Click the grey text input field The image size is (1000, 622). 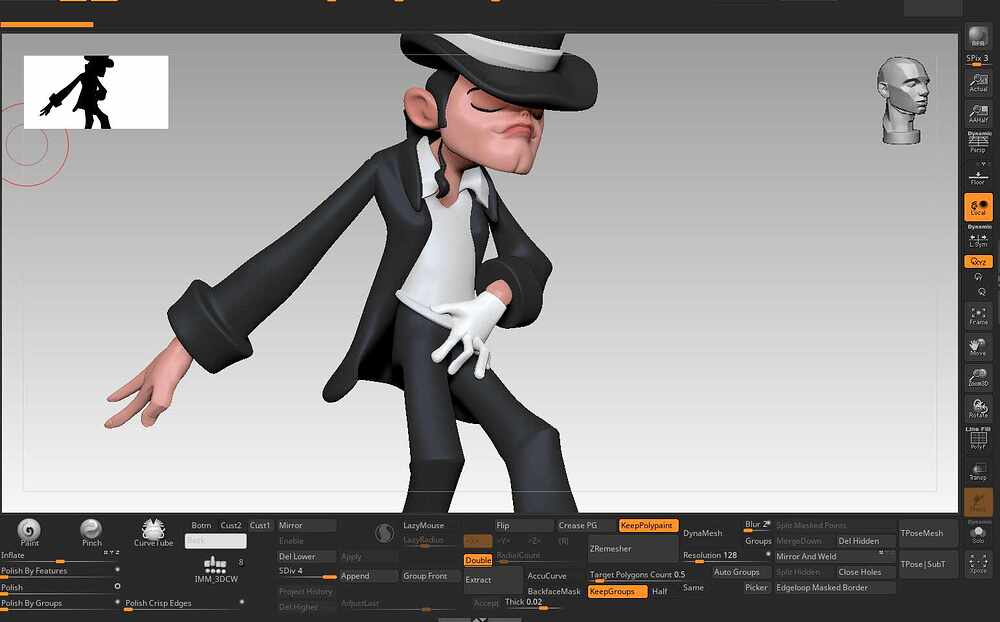tap(216, 541)
